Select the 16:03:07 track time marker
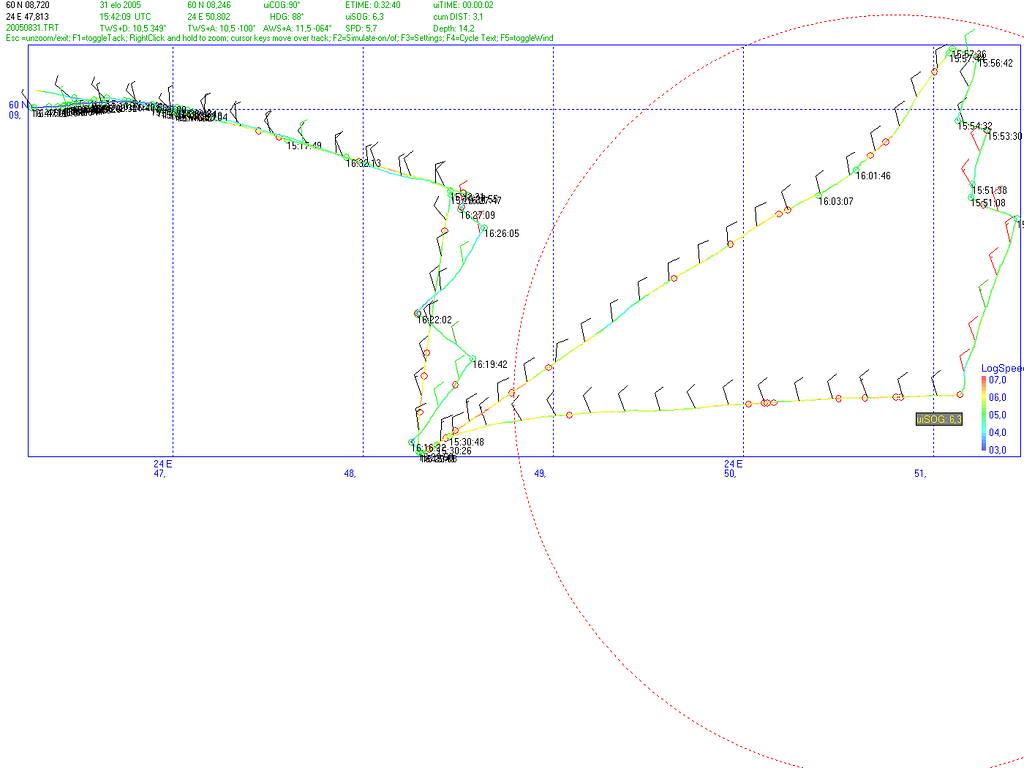This screenshot has width=1024, height=768. 836,201
